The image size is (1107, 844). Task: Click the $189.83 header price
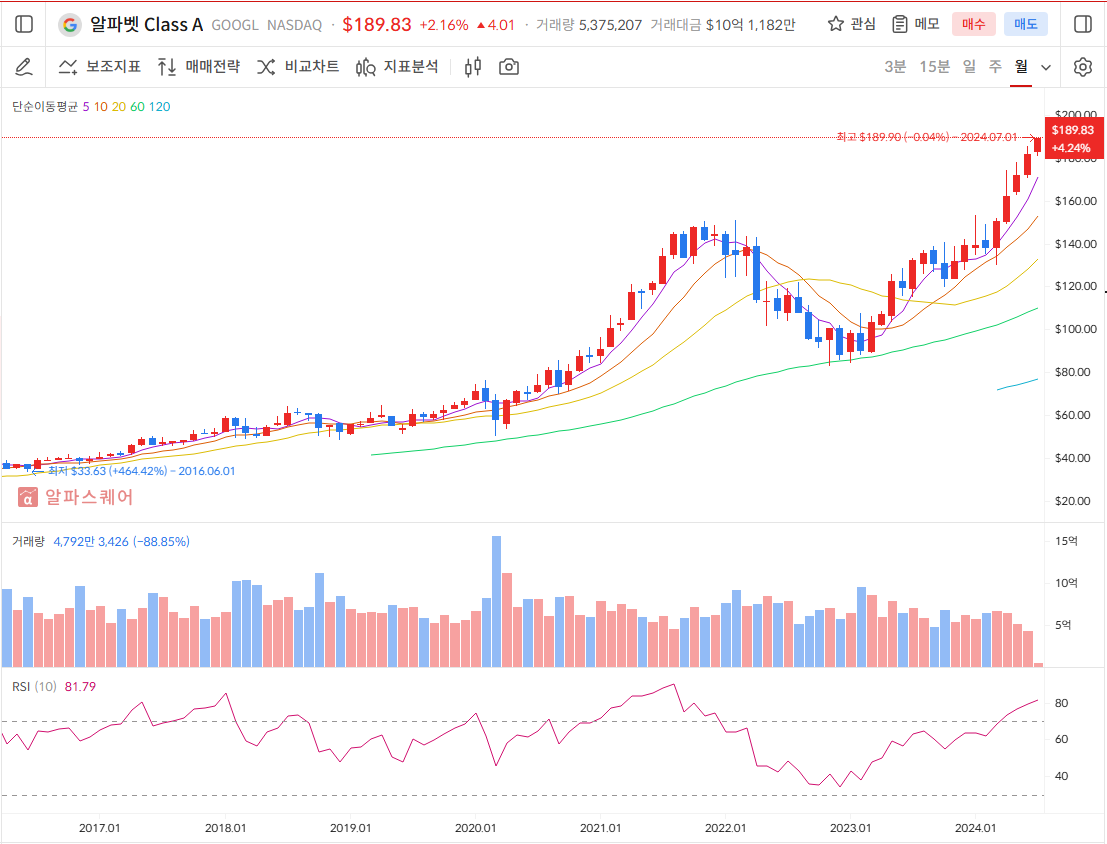(377, 25)
